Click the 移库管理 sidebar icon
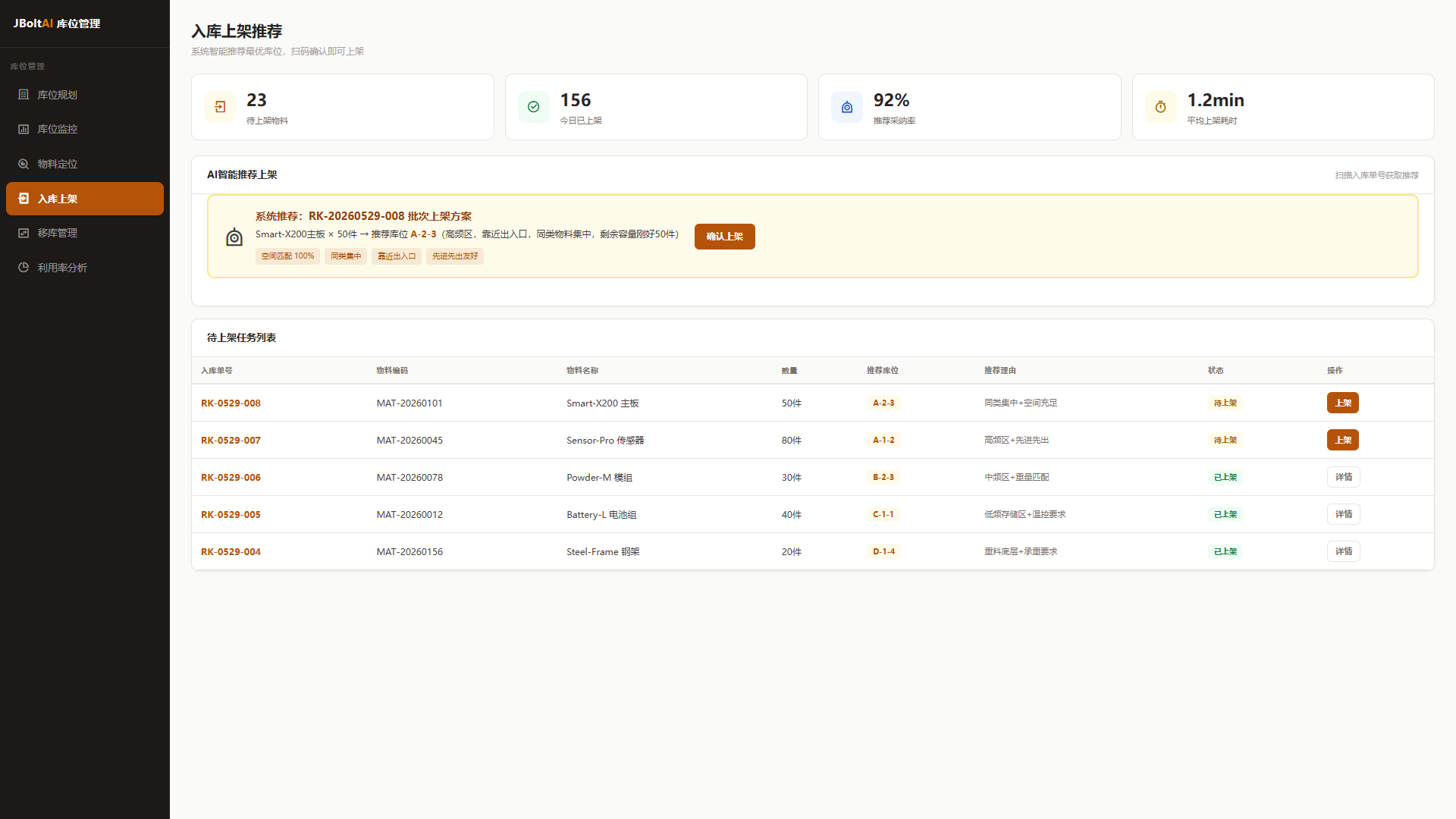This screenshot has width=1456, height=819. pyautogui.click(x=24, y=233)
